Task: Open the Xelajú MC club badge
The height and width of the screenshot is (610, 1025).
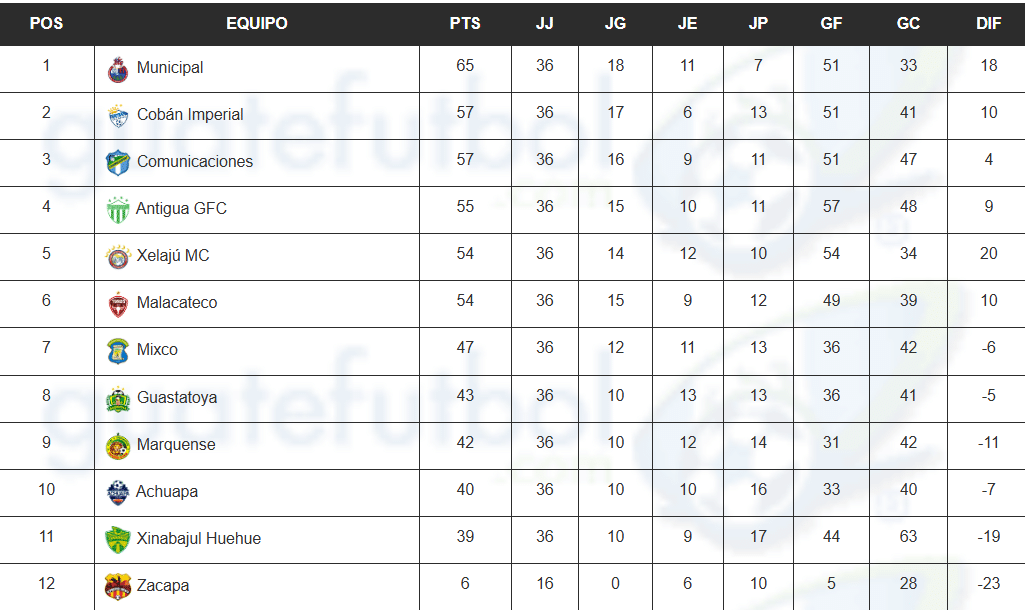Action: (118, 257)
